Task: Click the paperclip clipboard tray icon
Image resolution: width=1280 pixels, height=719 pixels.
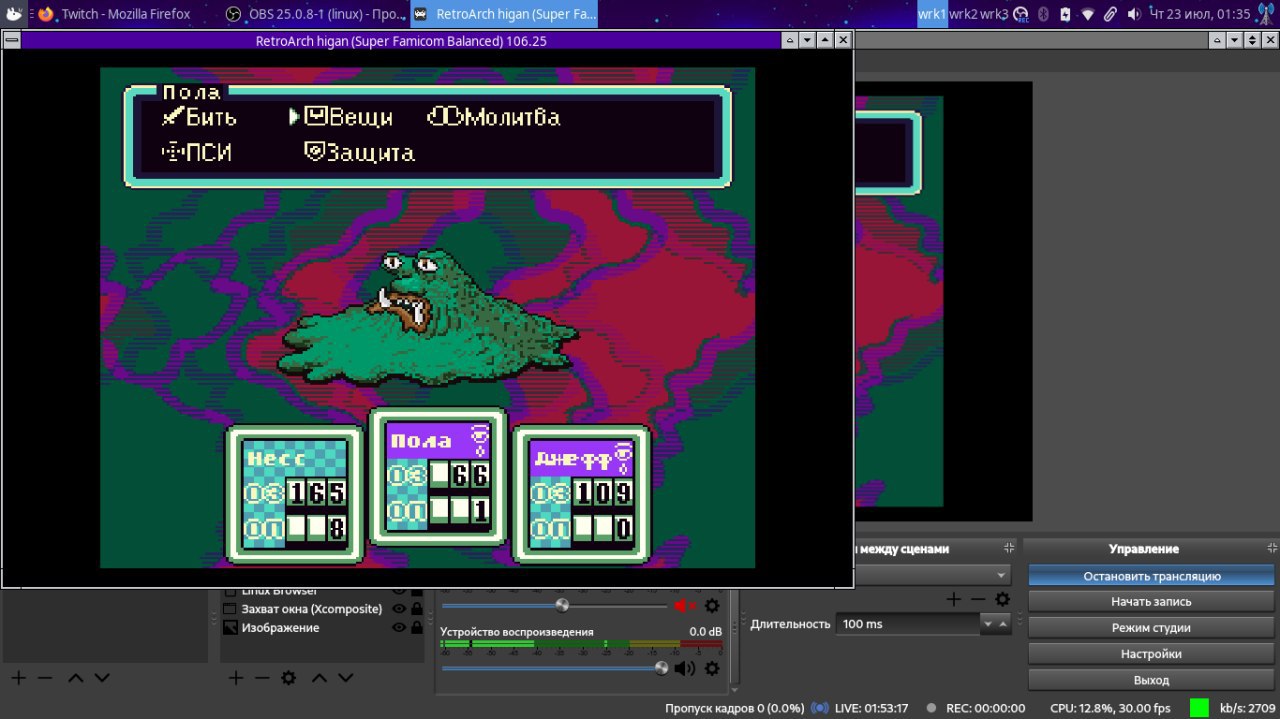Action: (x=1111, y=14)
